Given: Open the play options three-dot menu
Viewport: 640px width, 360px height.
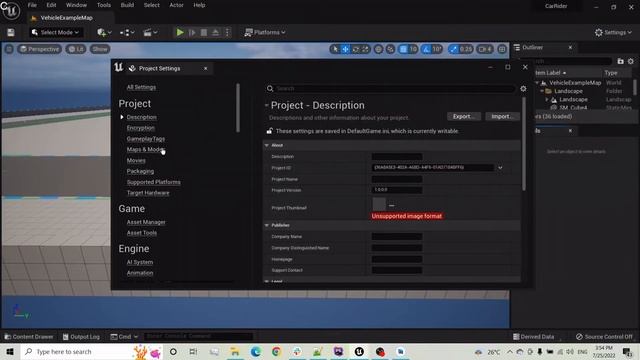Looking at the screenshot, I should point(227,32).
